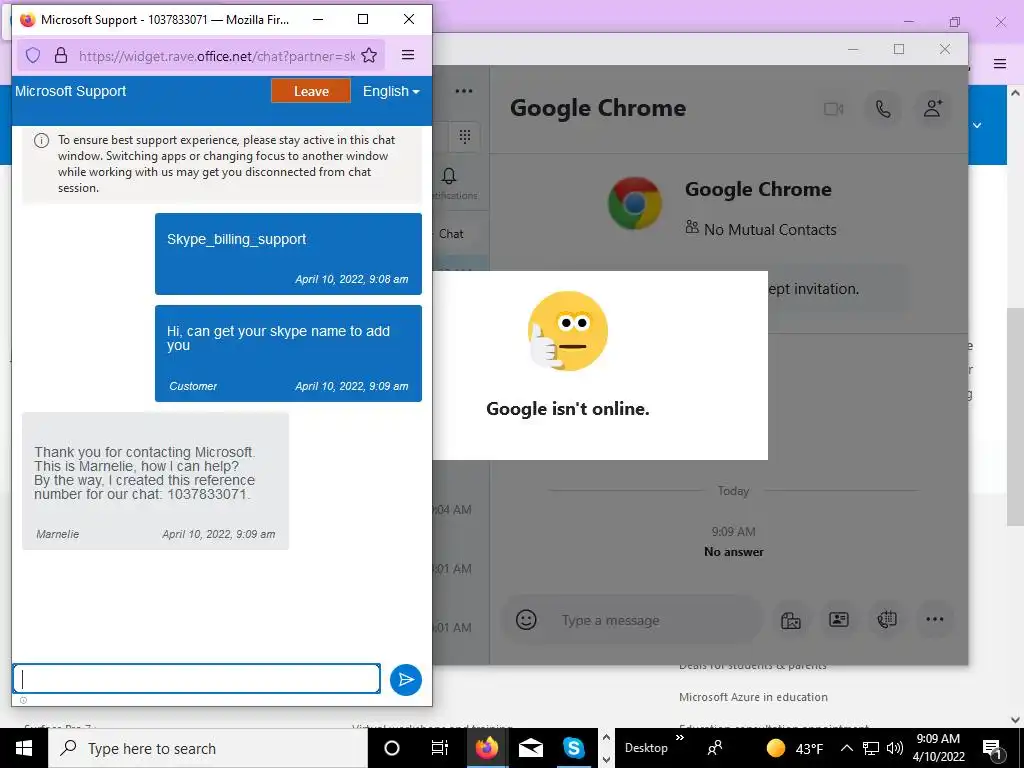Open the Windows Start menu
This screenshot has height=768, width=1024.
24,748
